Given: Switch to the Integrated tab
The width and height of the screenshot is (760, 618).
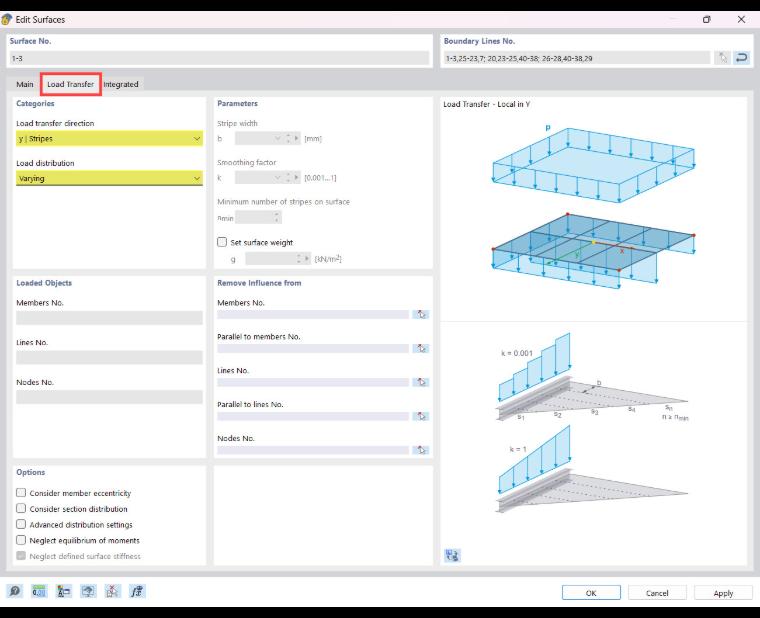Looking at the screenshot, I should [x=121, y=84].
